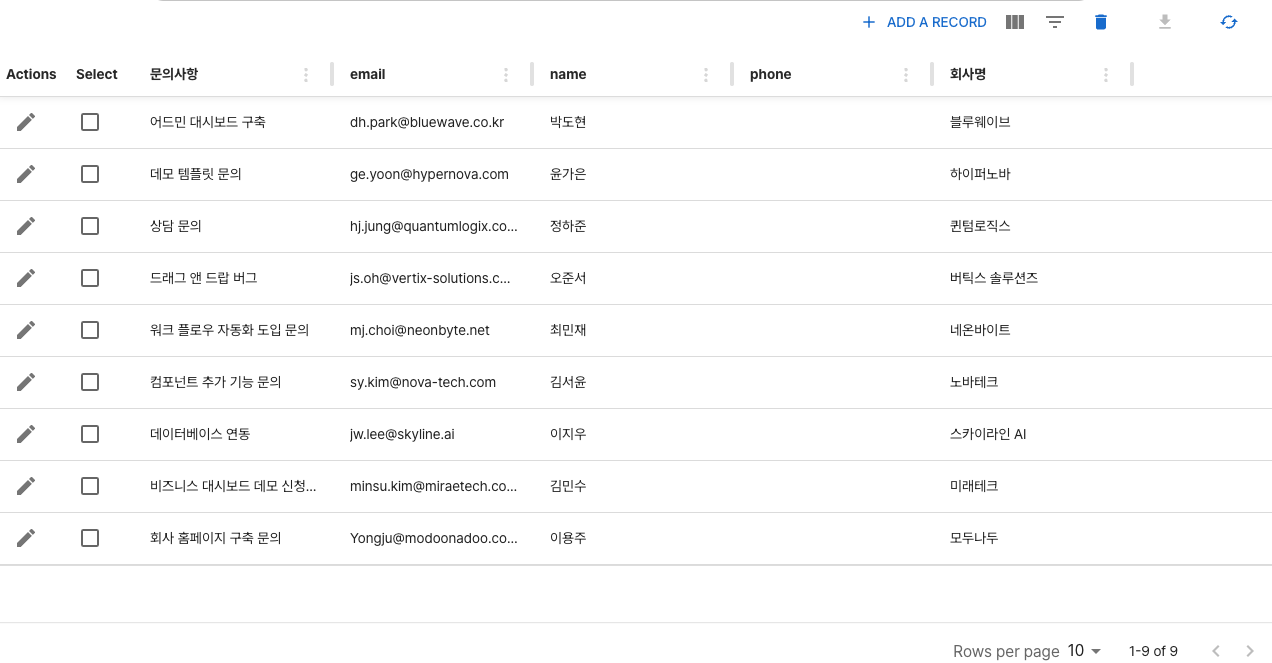Click the company cell 블루웨이브
1272x663 pixels.
tap(980, 122)
